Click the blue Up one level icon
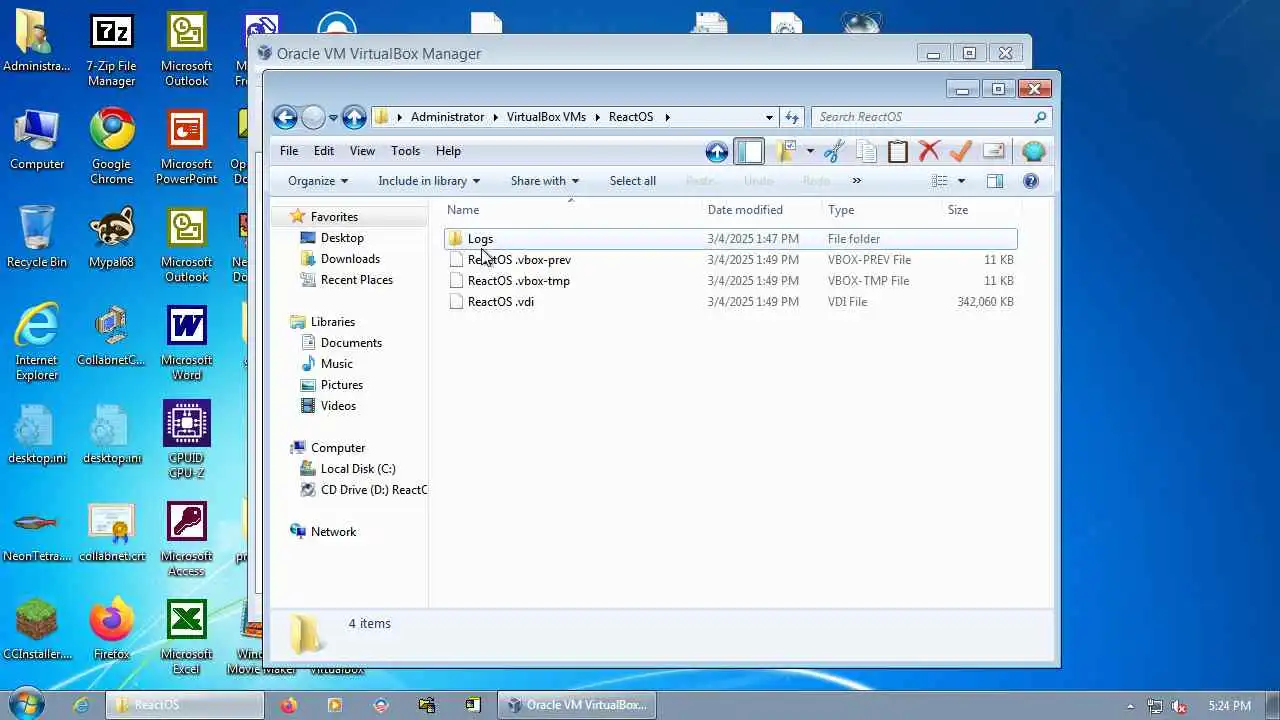This screenshot has height=720, width=1280. (x=717, y=151)
